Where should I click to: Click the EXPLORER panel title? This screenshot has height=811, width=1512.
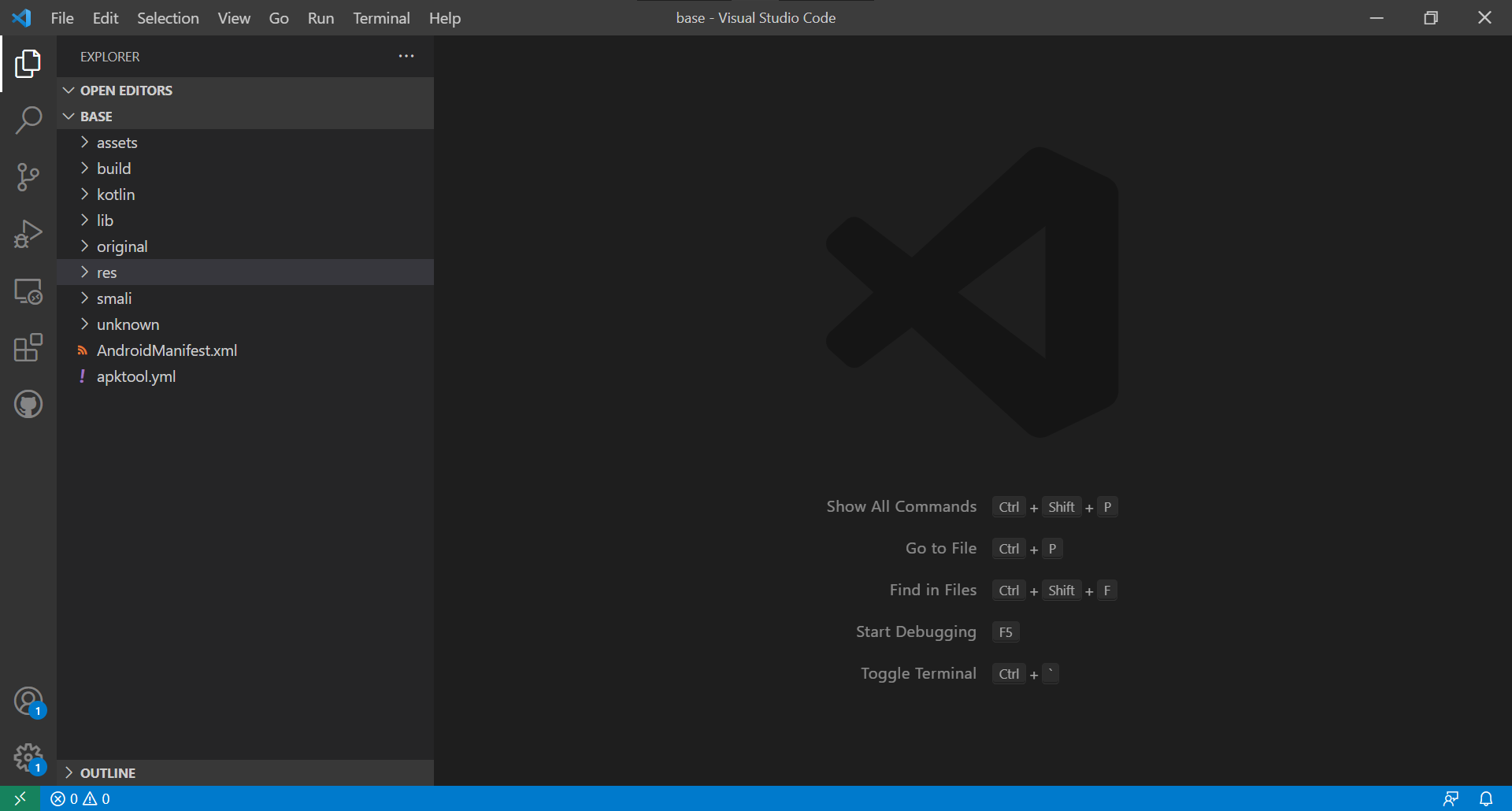point(110,57)
